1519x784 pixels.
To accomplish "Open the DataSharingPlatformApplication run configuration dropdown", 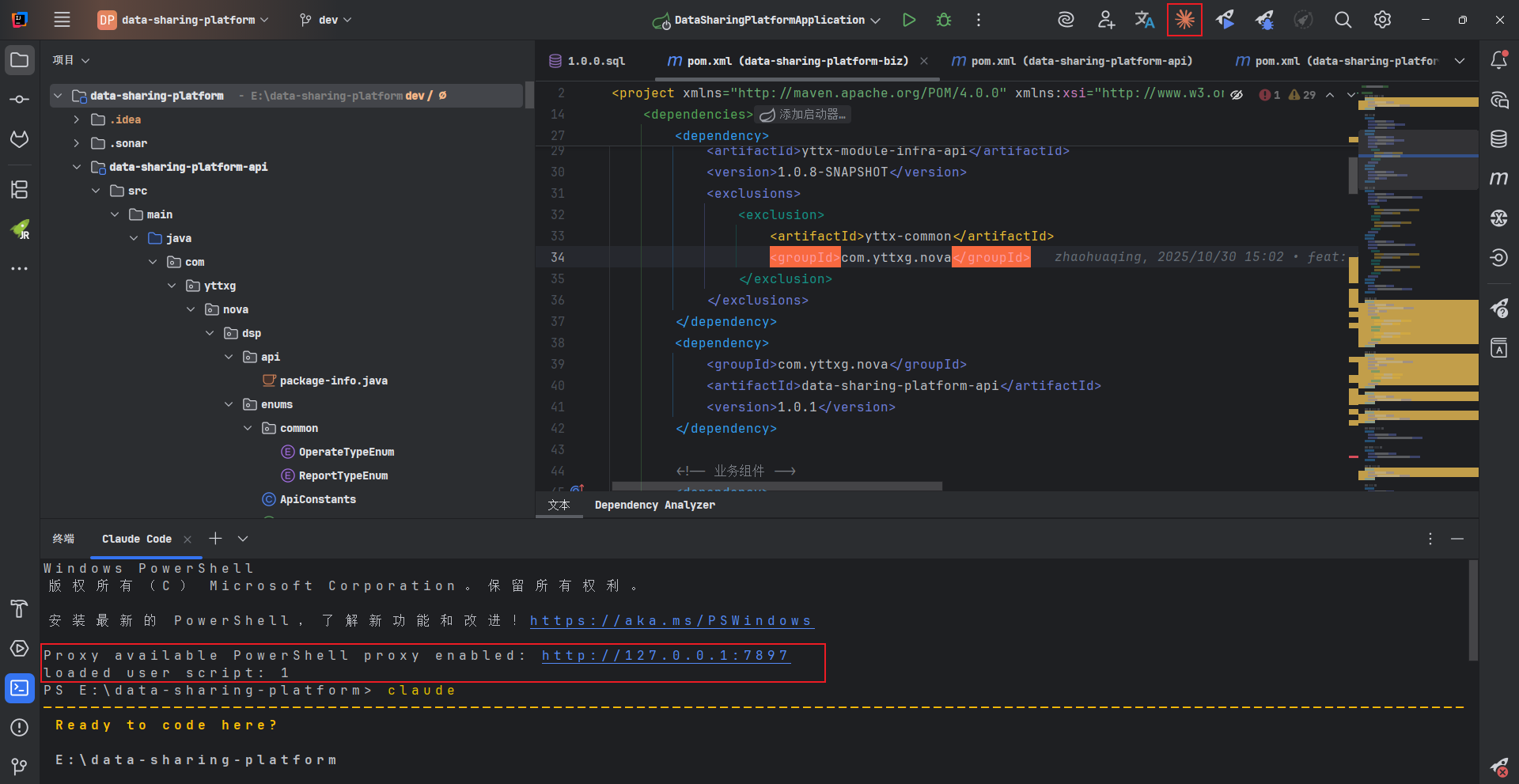I will (767, 20).
